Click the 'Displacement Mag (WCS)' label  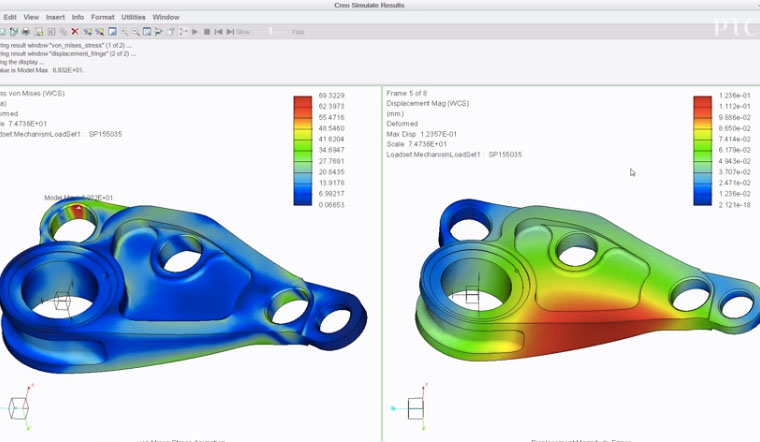tap(428, 103)
